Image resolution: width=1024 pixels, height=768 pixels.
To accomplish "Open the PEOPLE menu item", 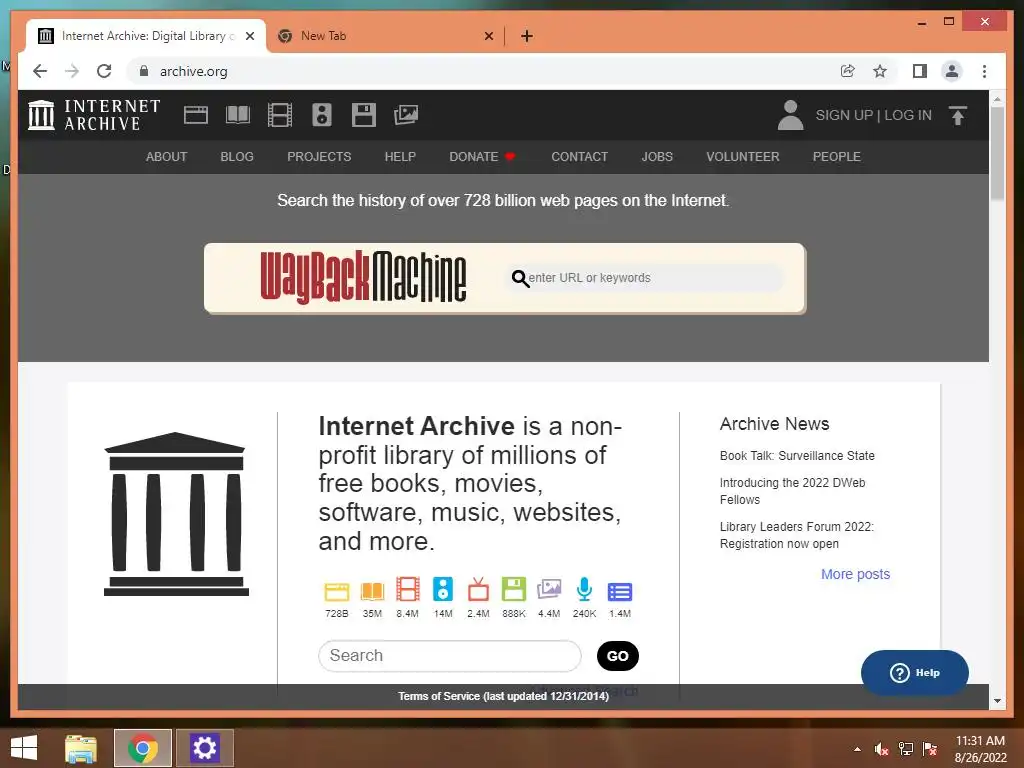I will click(x=837, y=157).
